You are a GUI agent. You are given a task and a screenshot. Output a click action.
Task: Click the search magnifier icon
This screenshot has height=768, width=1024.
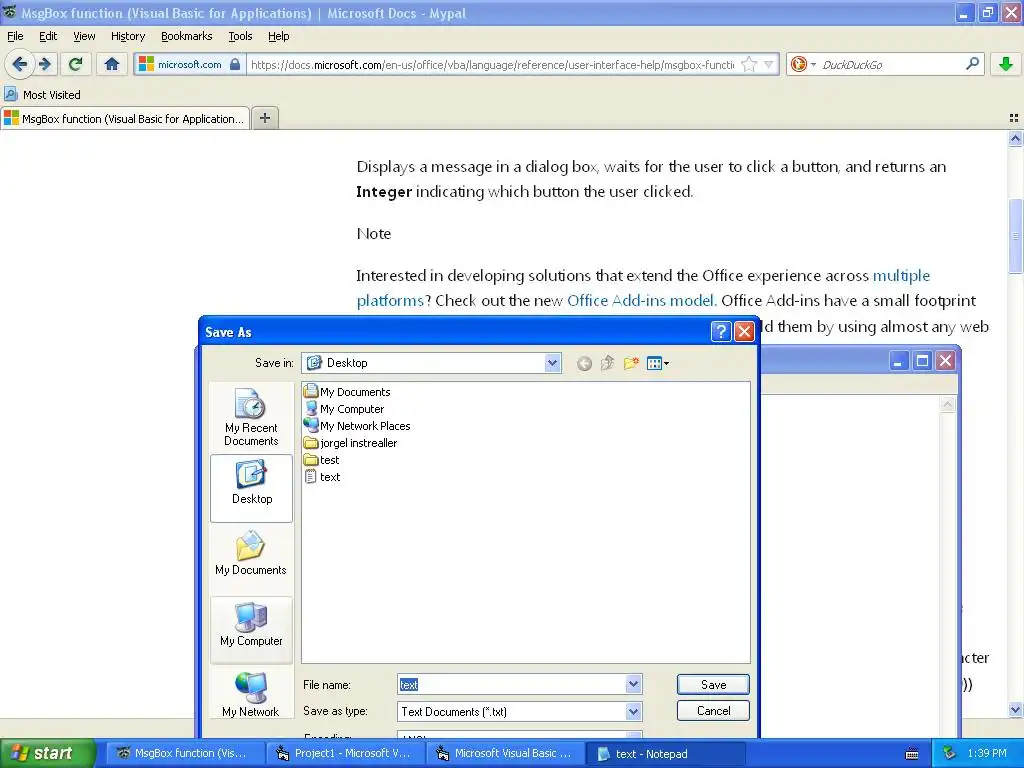[x=972, y=64]
